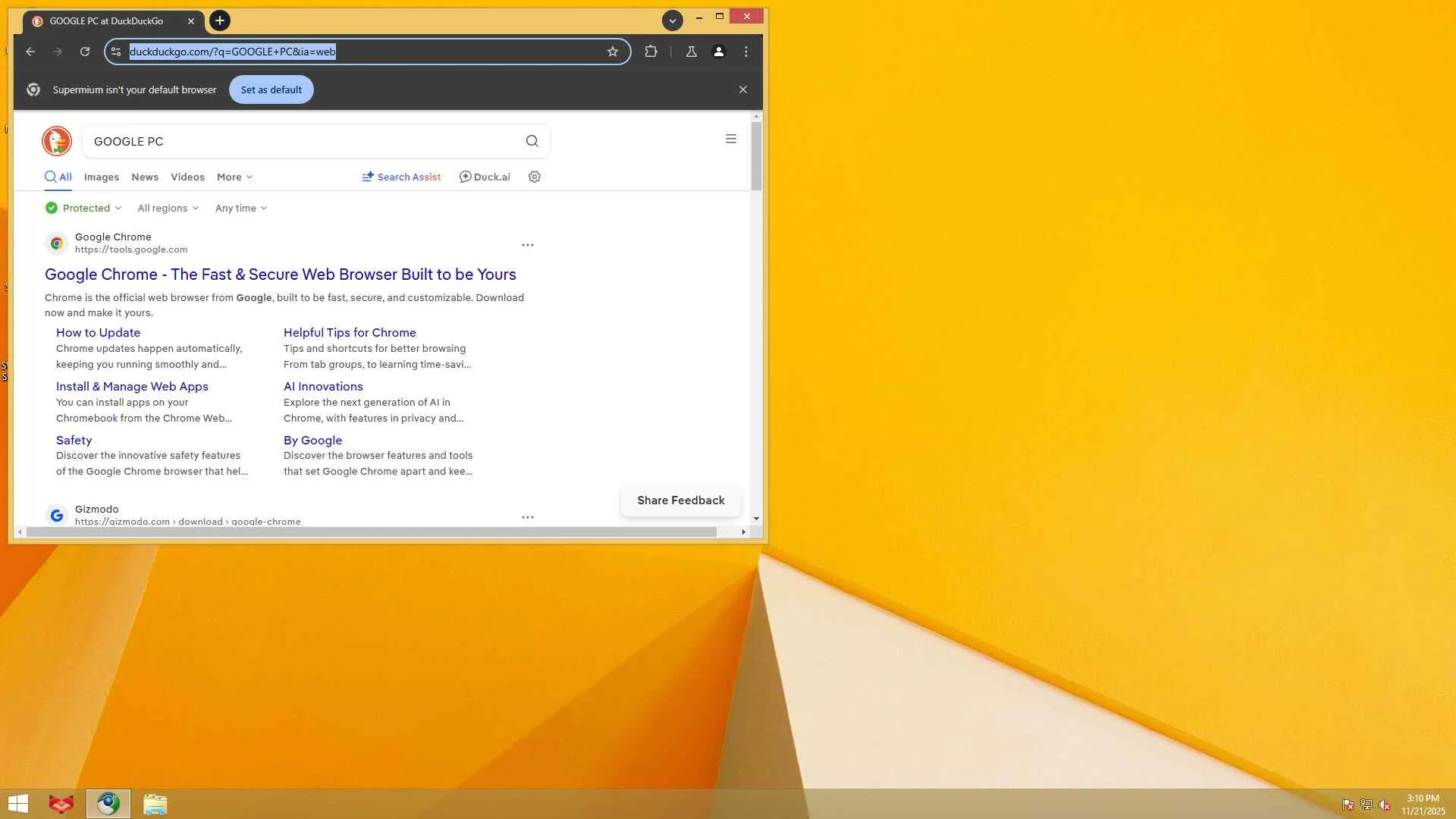Image resolution: width=1456 pixels, height=819 pixels.
Task: Open the How to Update link
Action: pyautogui.click(x=98, y=332)
